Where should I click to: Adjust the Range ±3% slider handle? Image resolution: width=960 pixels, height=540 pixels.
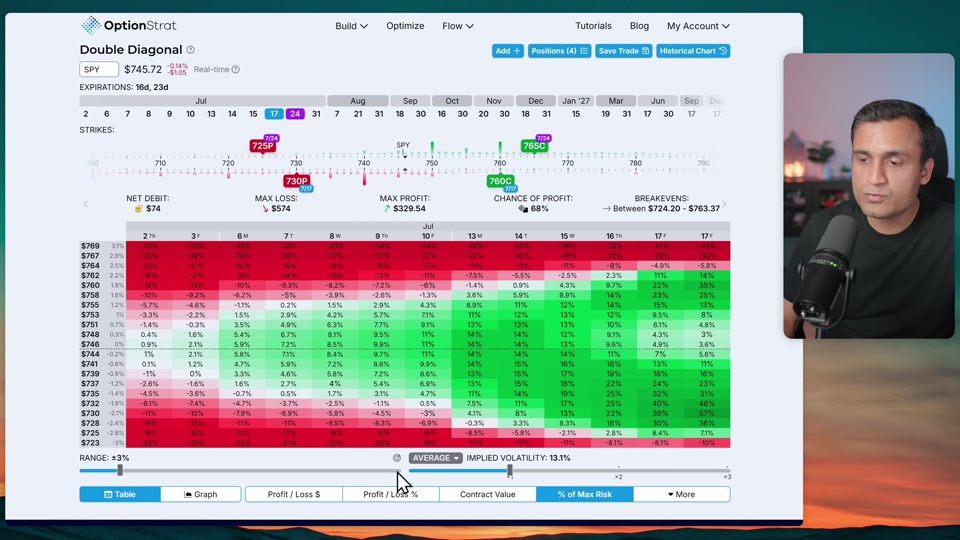click(120, 470)
